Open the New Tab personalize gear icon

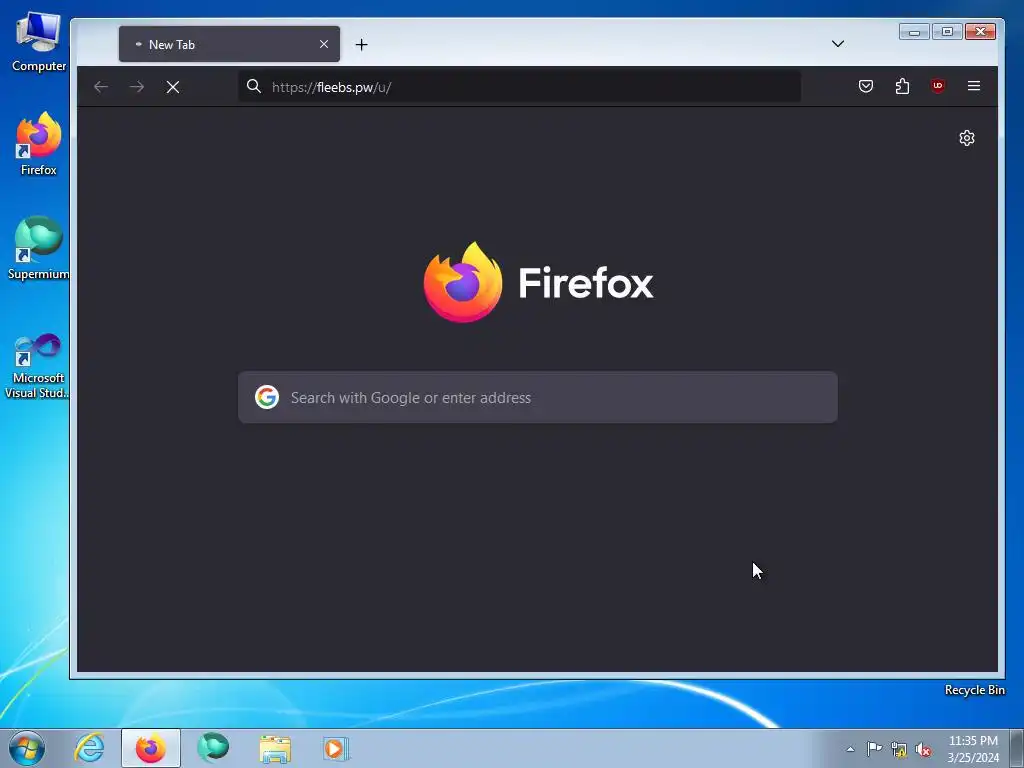point(967,138)
